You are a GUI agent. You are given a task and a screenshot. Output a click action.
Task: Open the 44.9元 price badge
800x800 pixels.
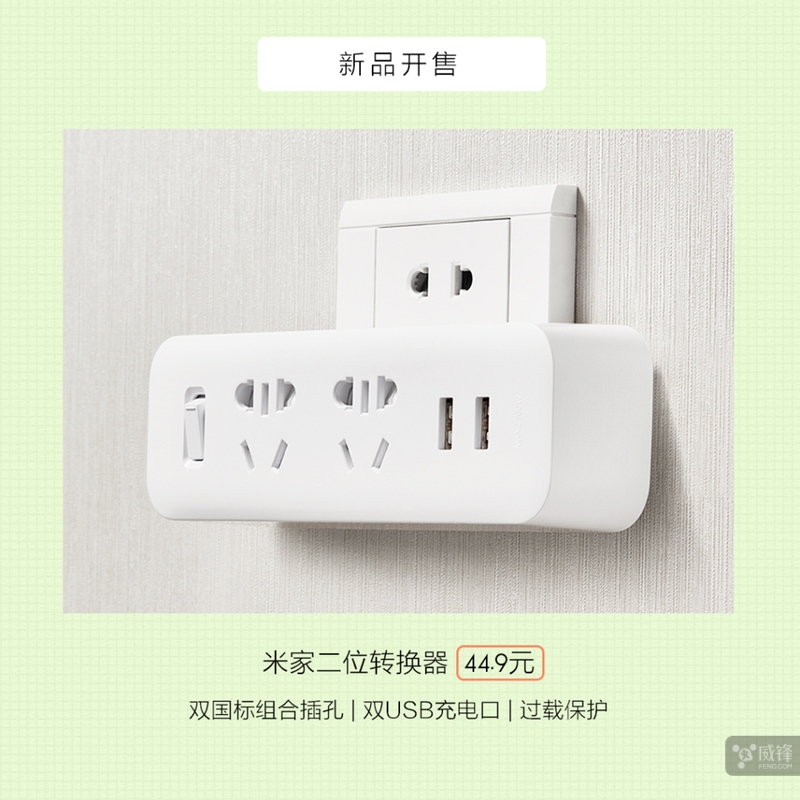pos(500,663)
